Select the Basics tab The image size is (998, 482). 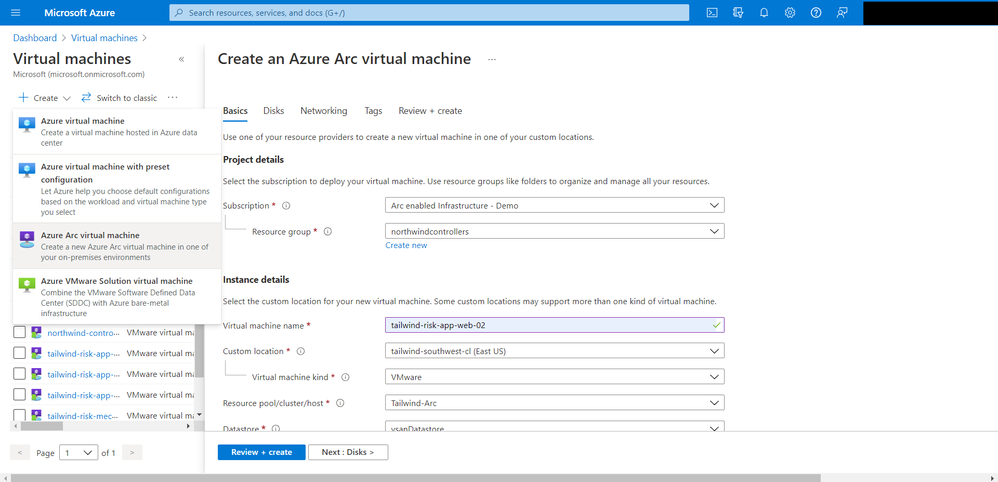235,111
